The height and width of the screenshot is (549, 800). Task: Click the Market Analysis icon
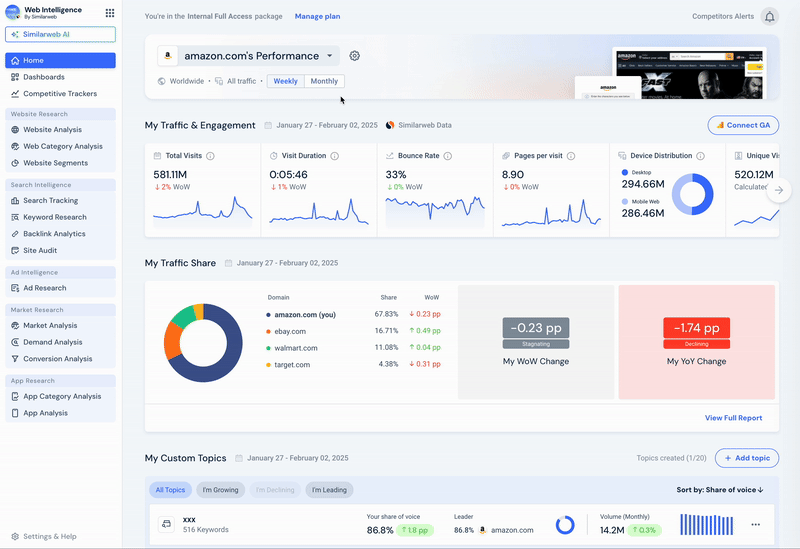click(15, 326)
